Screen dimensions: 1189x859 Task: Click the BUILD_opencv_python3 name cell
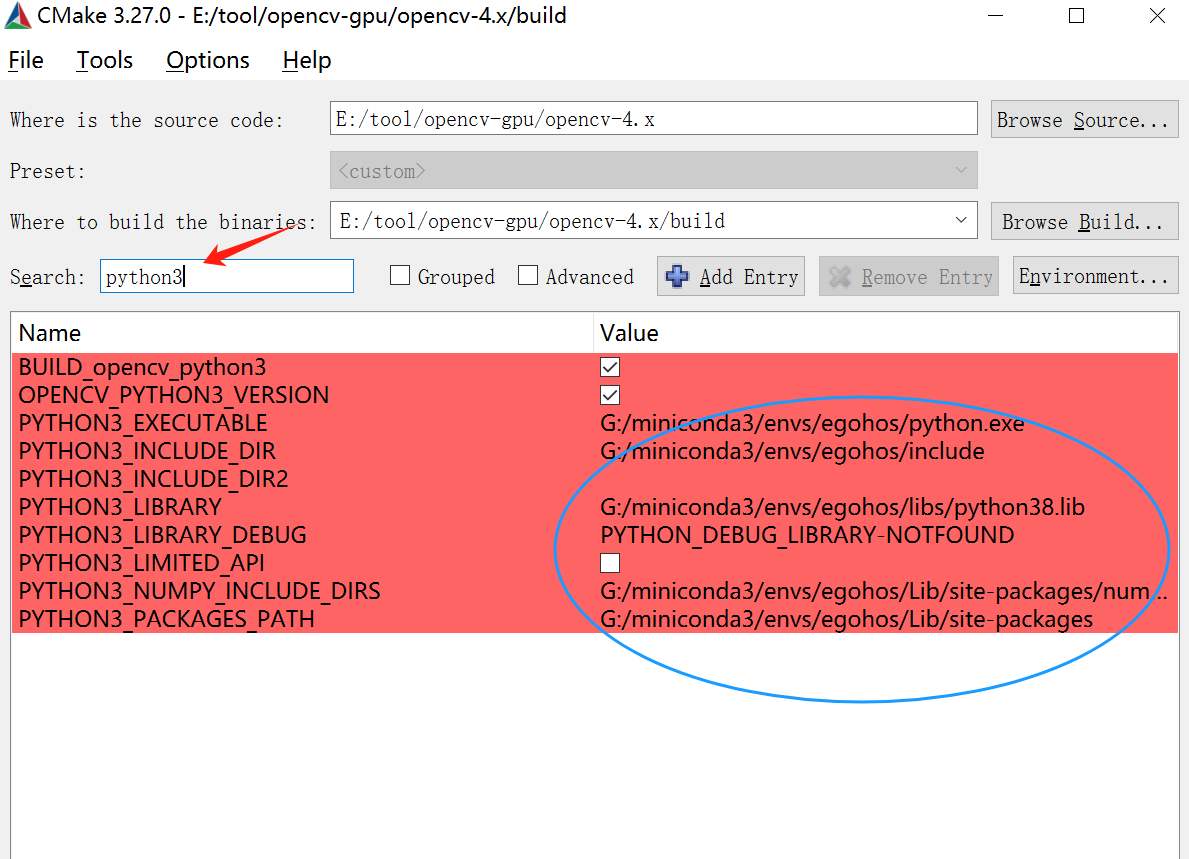pos(143,367)
